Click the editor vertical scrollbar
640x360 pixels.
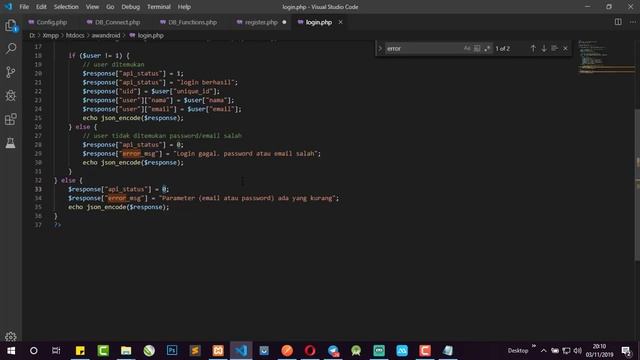click(637, 184)
